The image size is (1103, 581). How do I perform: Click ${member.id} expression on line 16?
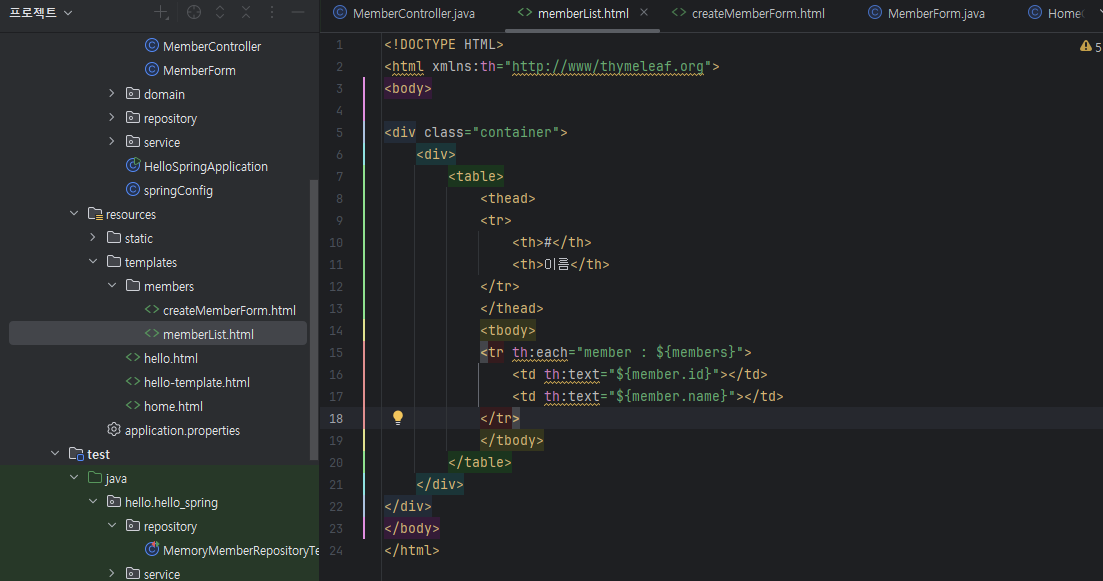click(668, 374)
